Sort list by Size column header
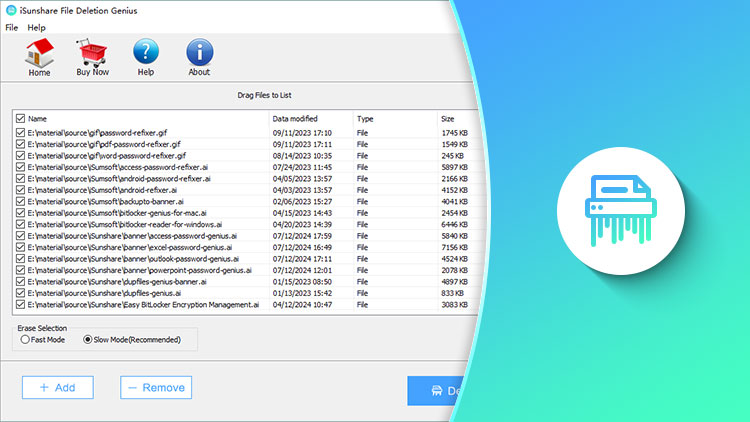750x422 pixels. pos(448,119)
